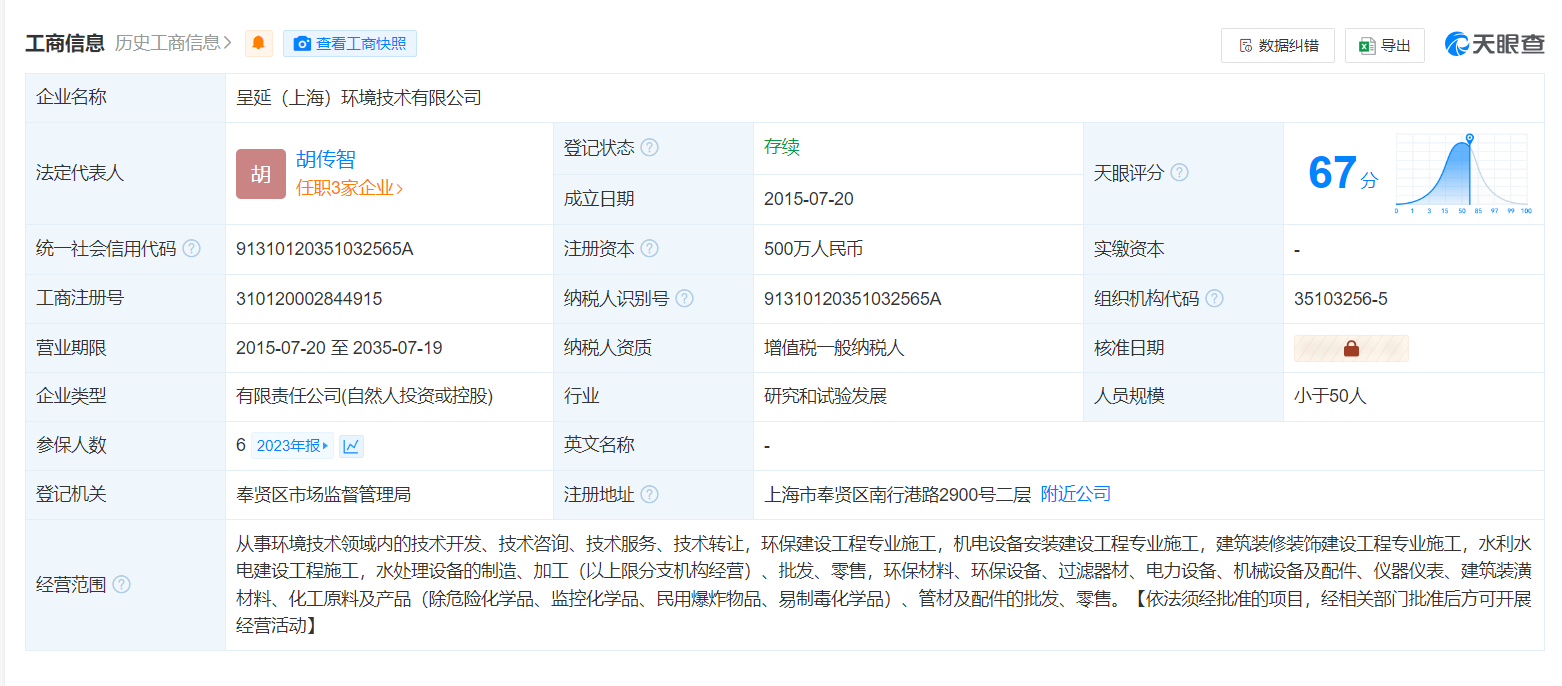This screenshot has width=1562, height=686.
Task: Click business term 2015-07-20 至 2035-07-19
Action: click(x=339, y=348)
